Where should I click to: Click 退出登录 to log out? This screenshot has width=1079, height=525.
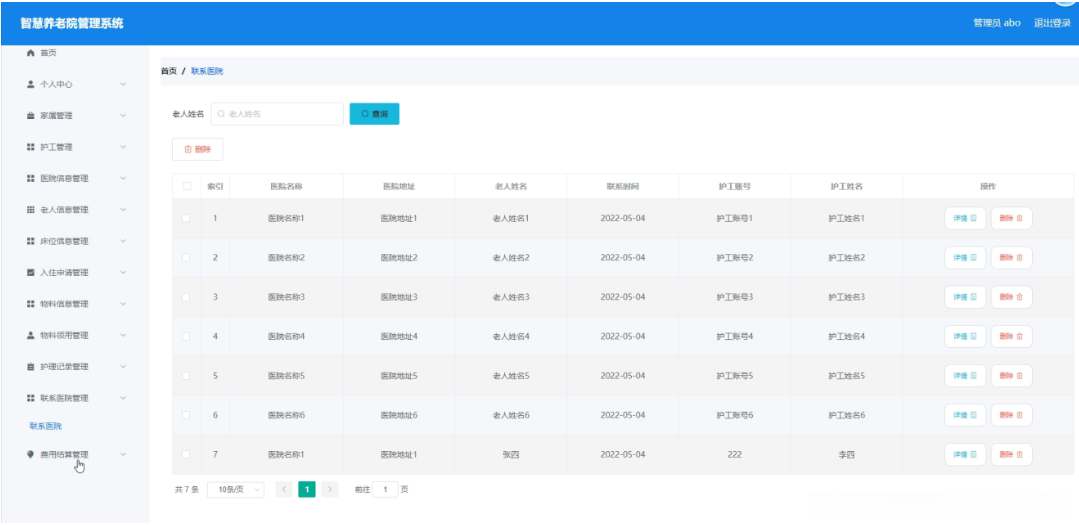point(1052,23)
